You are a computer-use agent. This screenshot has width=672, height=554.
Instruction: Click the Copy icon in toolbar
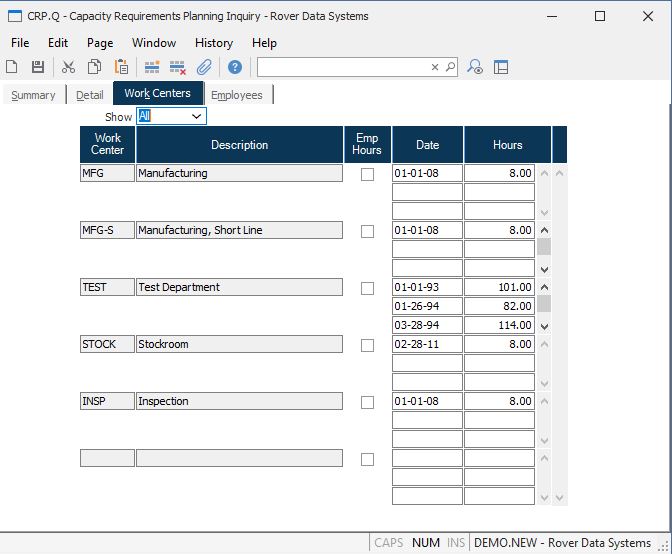(94, 67)
